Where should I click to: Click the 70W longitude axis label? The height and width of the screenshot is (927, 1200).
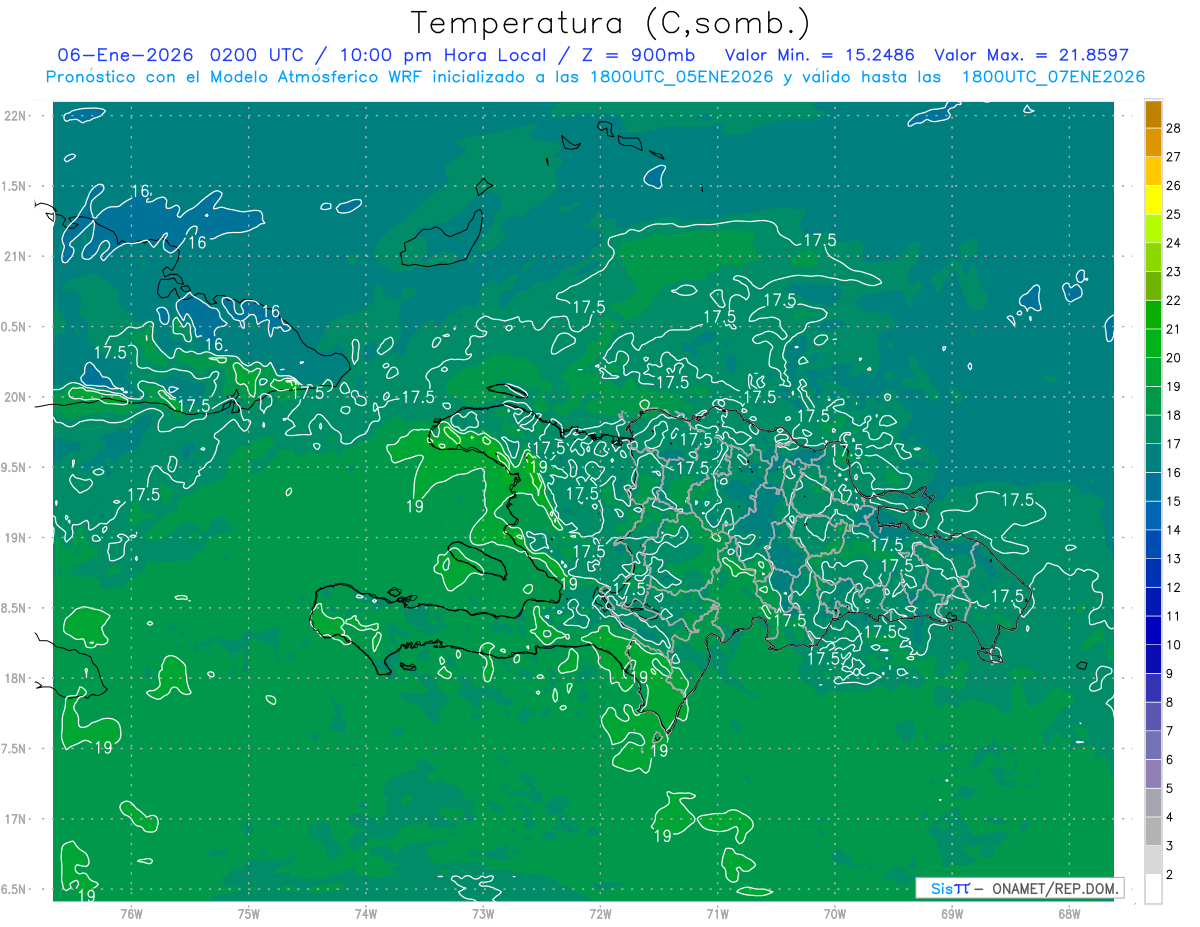[x=835, y=912]
